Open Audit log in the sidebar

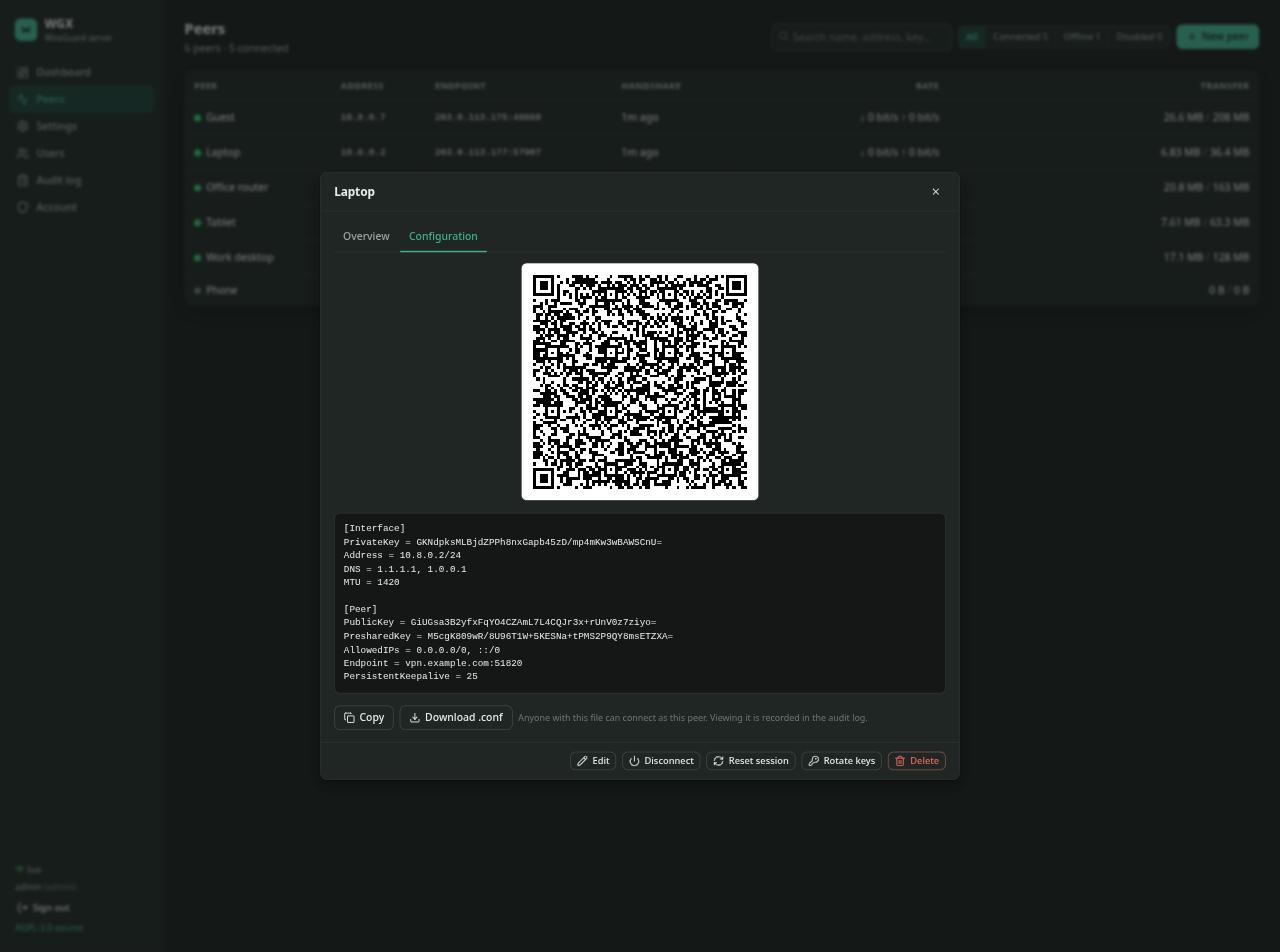(x=81, y=180)
